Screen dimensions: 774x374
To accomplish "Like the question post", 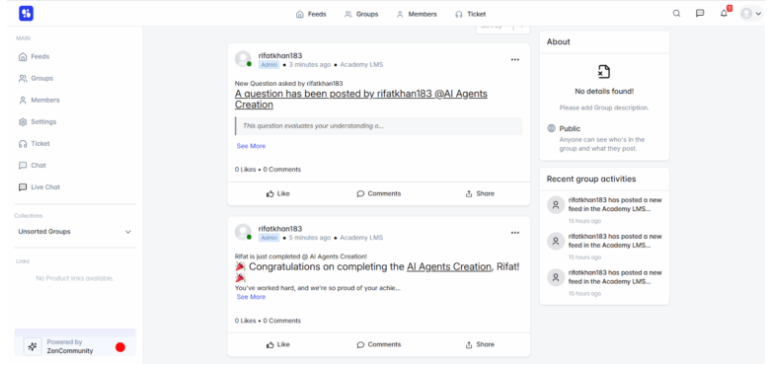I will tap(278, 194).
